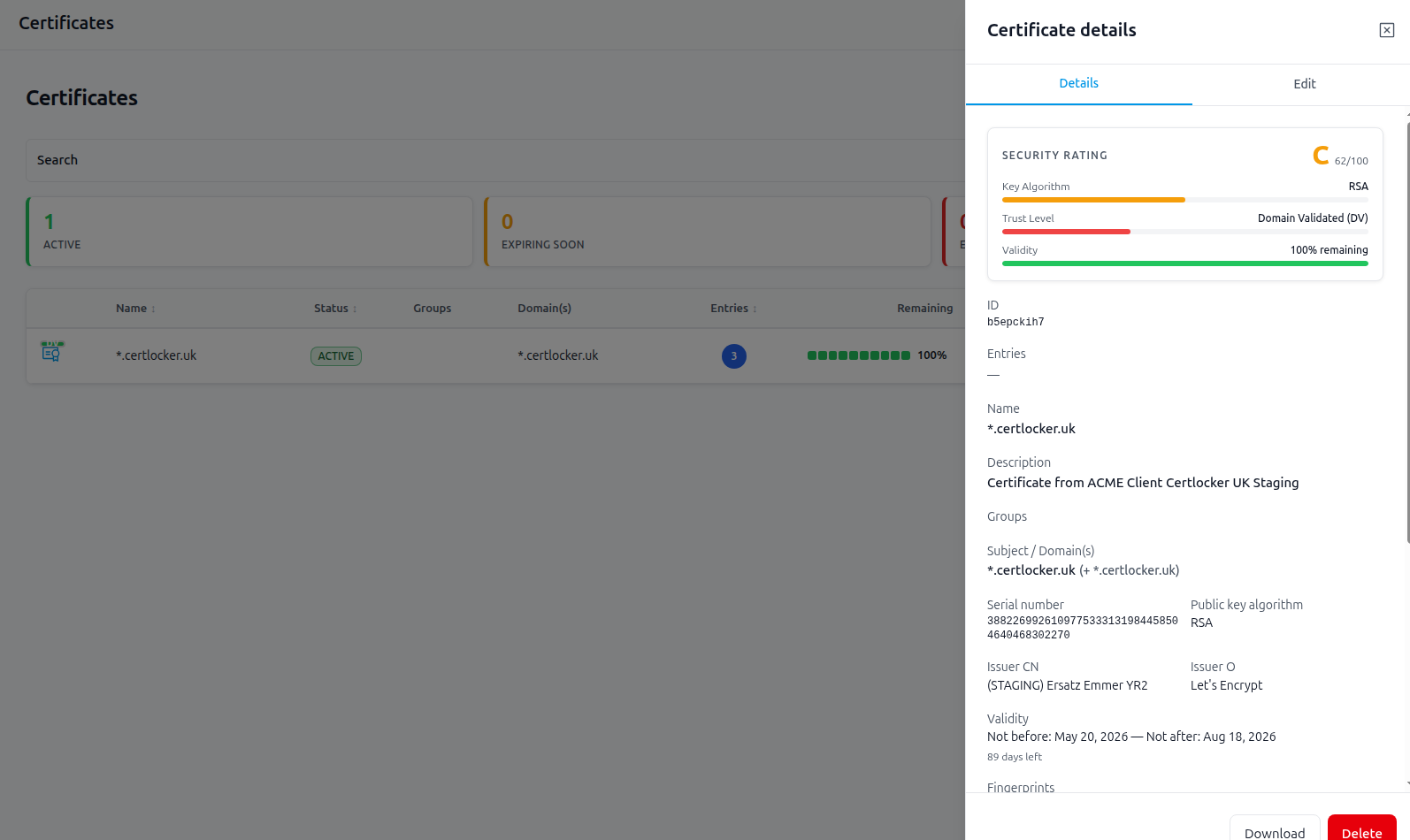This screenshot has height=840, width=1410.
Task: Click the description text Certificate from ACME Client
Action: click(x=1143, y=483)
